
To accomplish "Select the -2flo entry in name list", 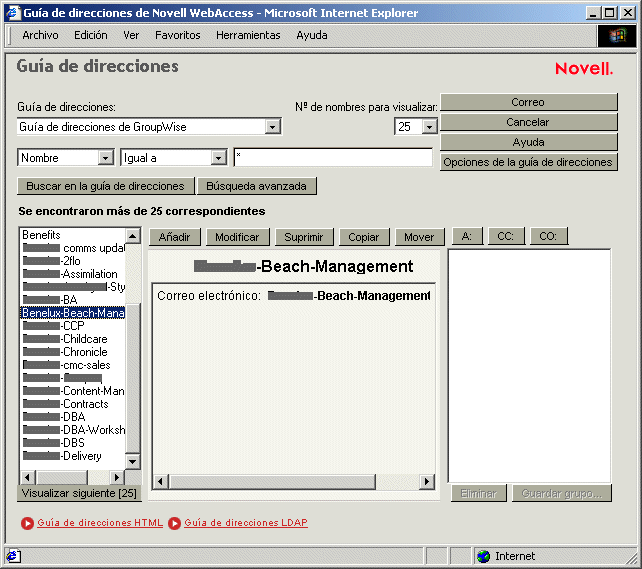I will coord(72,261).
